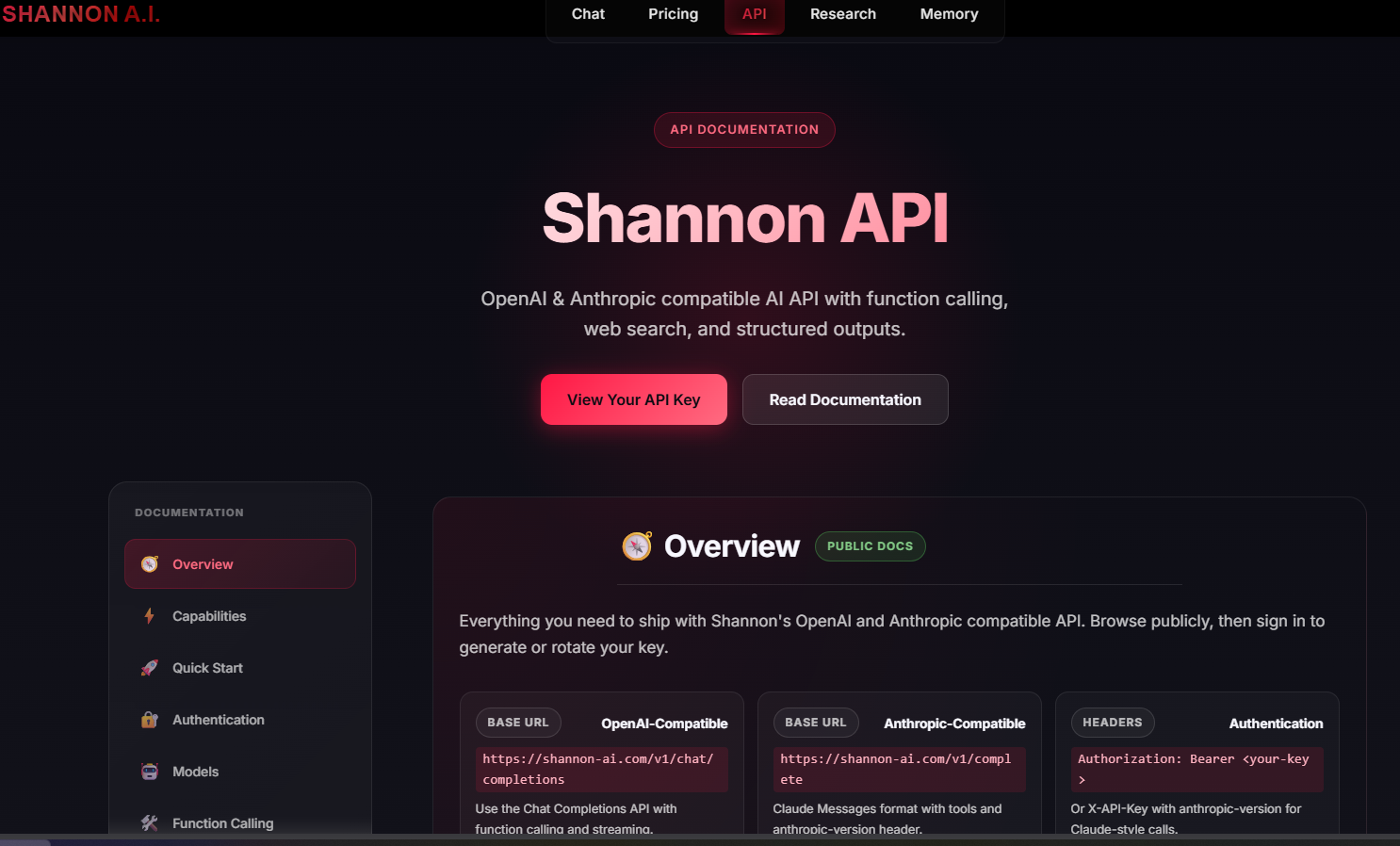Click the padlock Authentication icon
1400x846 pixels.
pyautogui.click(x=149, y=719)
